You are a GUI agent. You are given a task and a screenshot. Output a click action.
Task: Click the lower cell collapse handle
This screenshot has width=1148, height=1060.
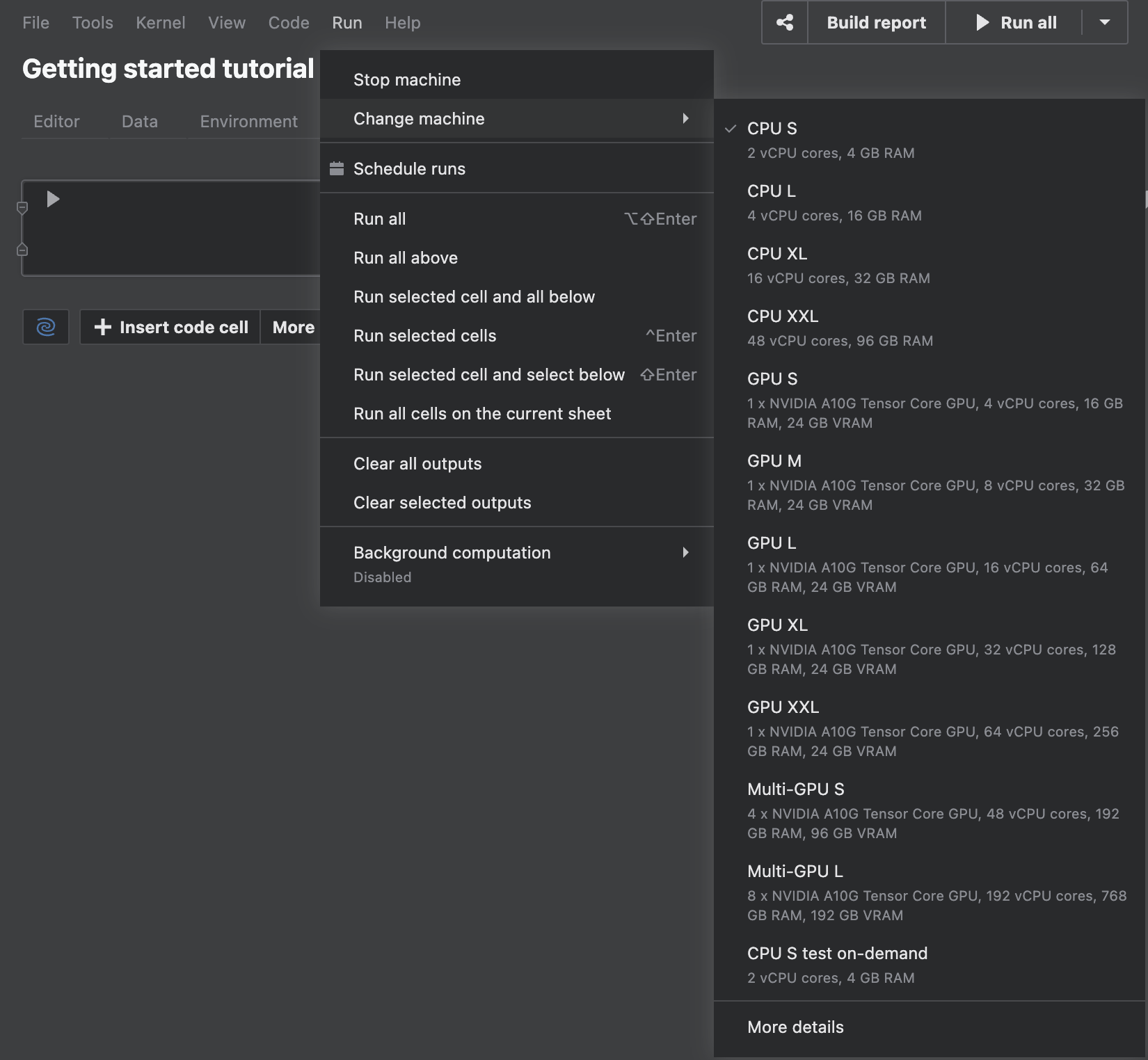[x=22, y=250]
